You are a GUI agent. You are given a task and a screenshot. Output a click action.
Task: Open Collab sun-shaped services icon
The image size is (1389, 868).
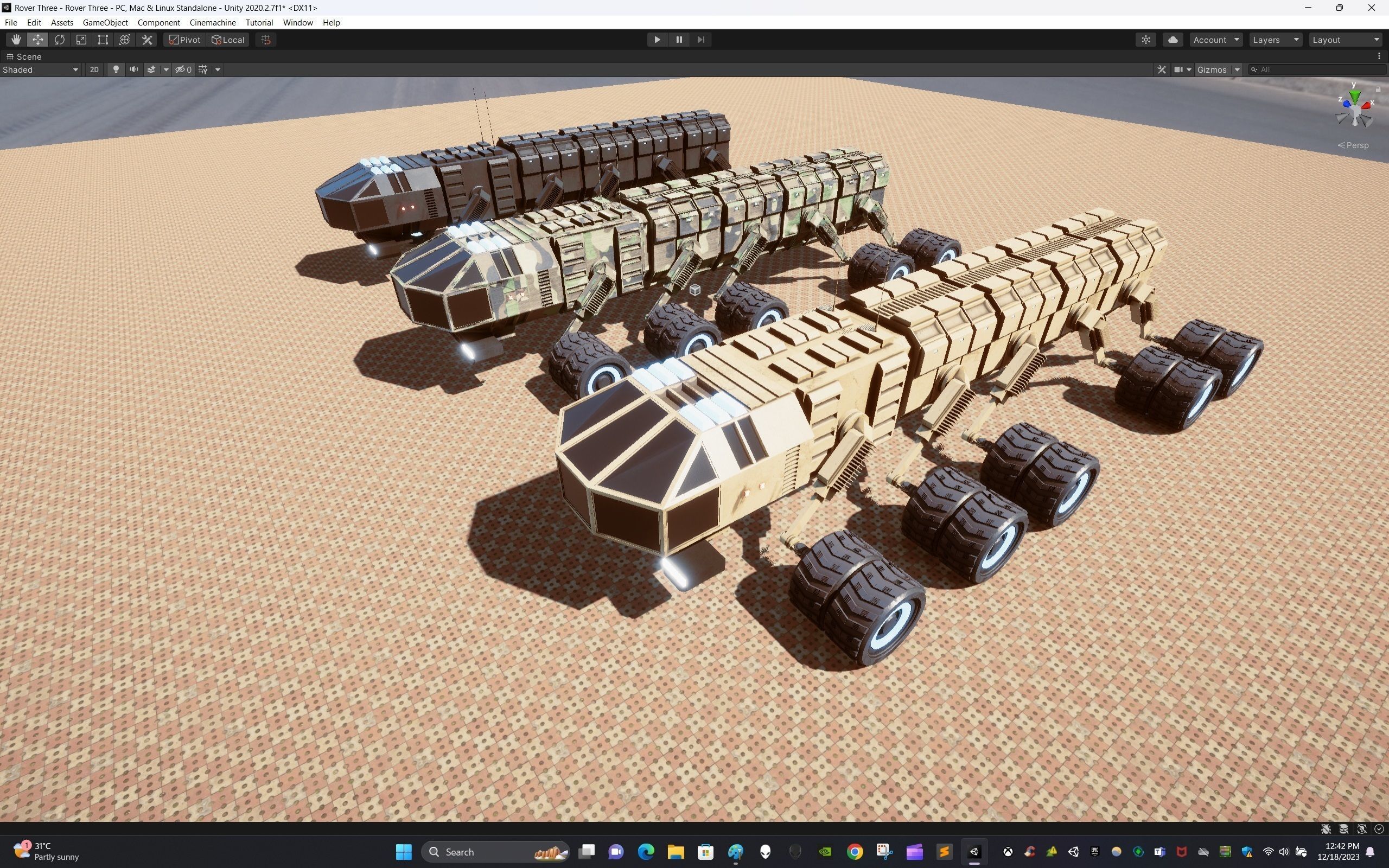point(1146,40)
